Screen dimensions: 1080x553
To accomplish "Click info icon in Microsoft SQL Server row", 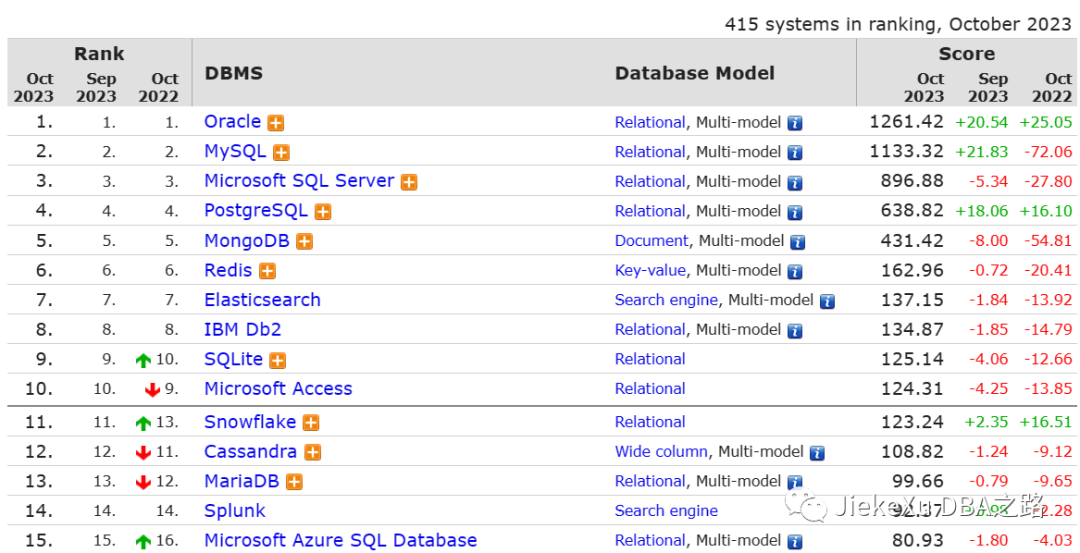I will tap(795, 182).
